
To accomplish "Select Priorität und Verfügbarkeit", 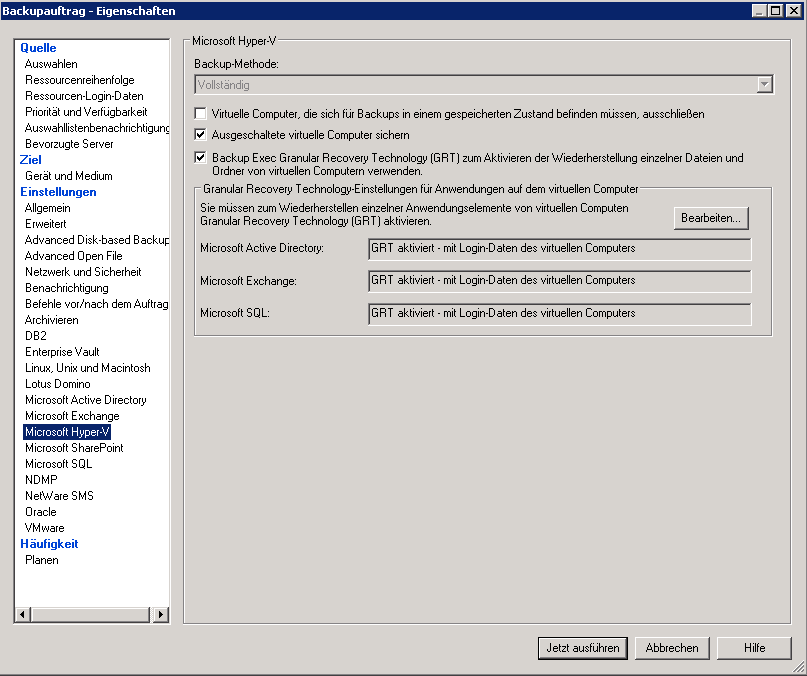I will pos(86,112).
